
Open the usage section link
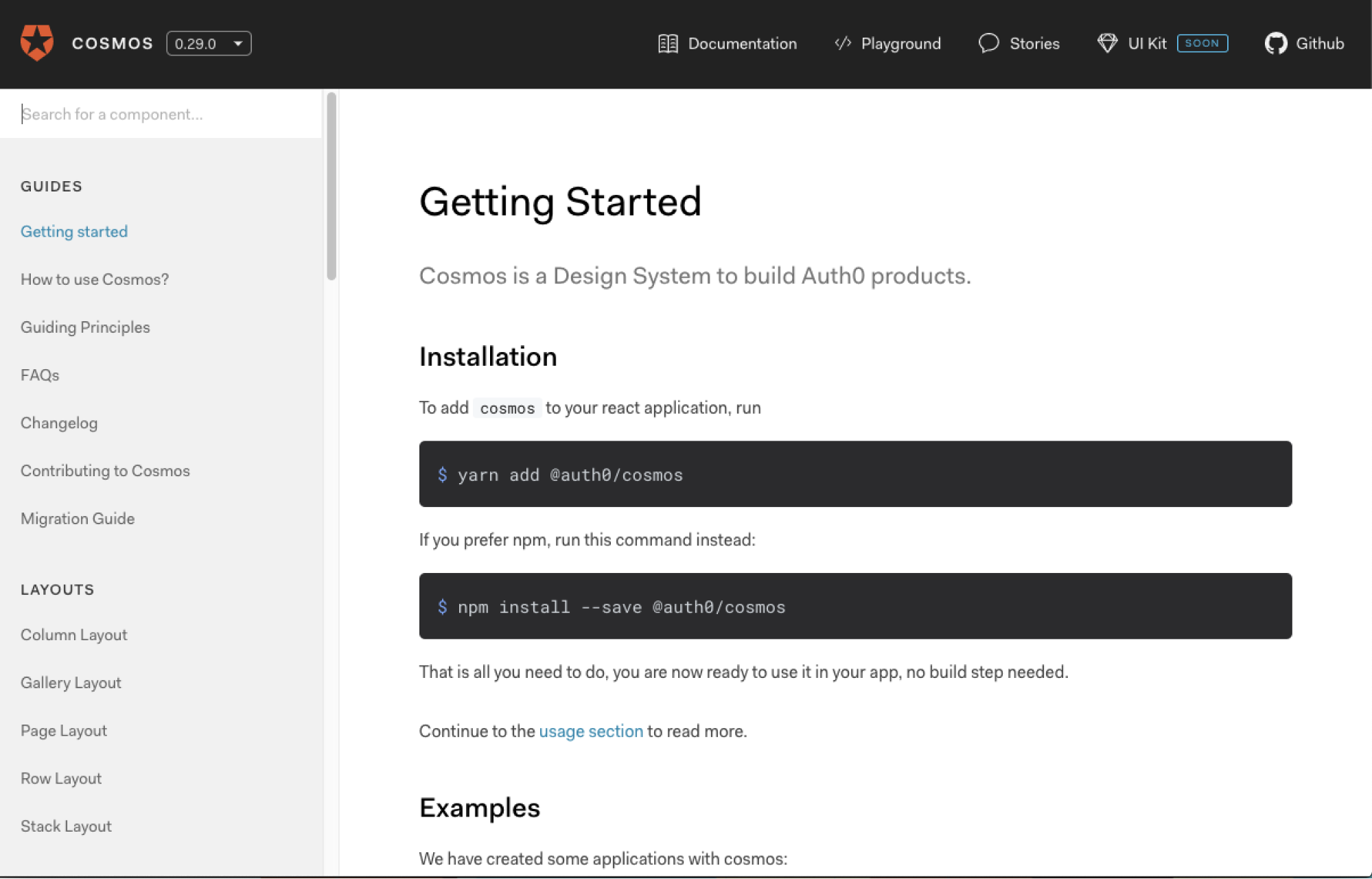(x=590, y=731)
